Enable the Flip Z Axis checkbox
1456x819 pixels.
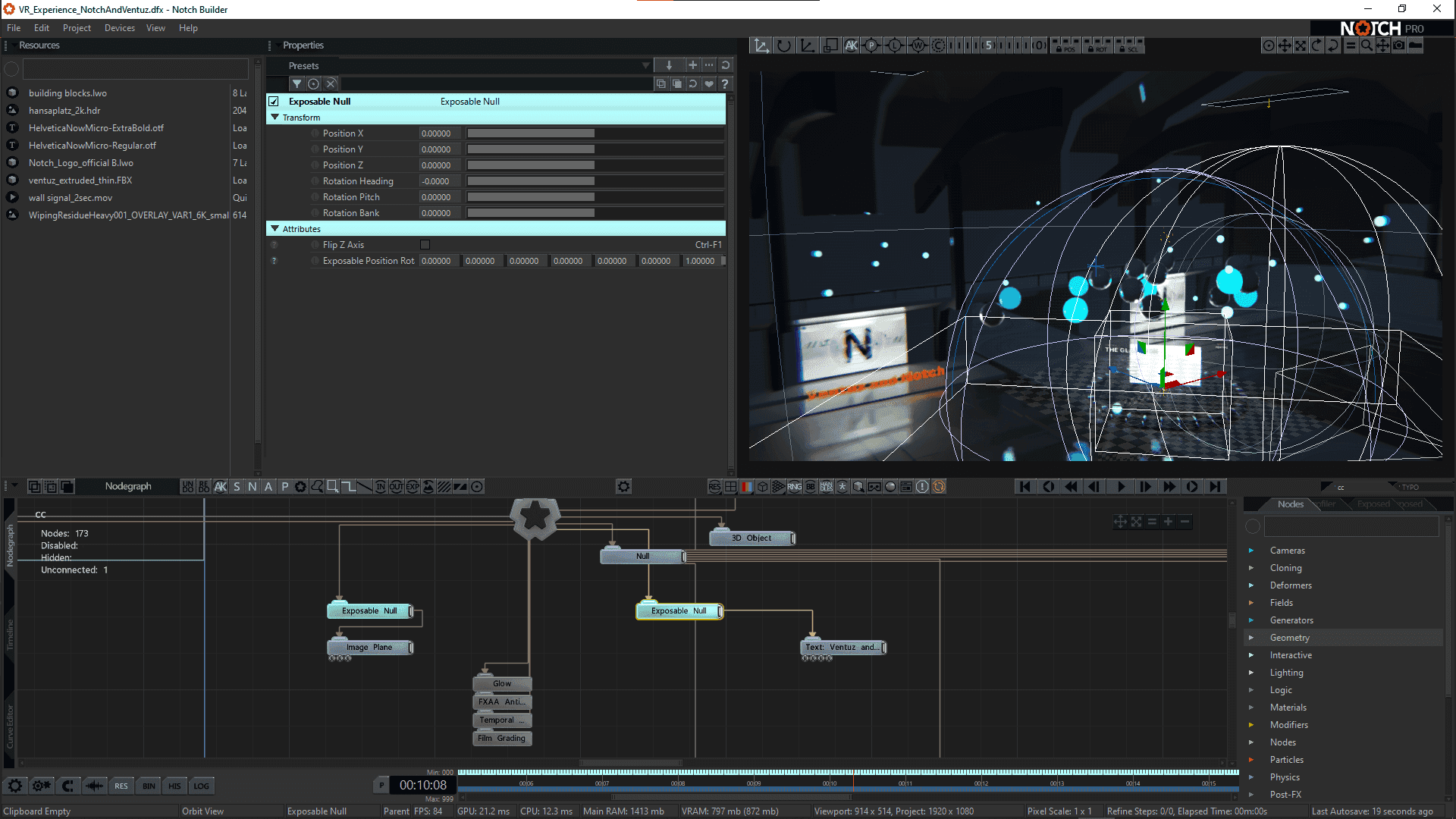425,245
